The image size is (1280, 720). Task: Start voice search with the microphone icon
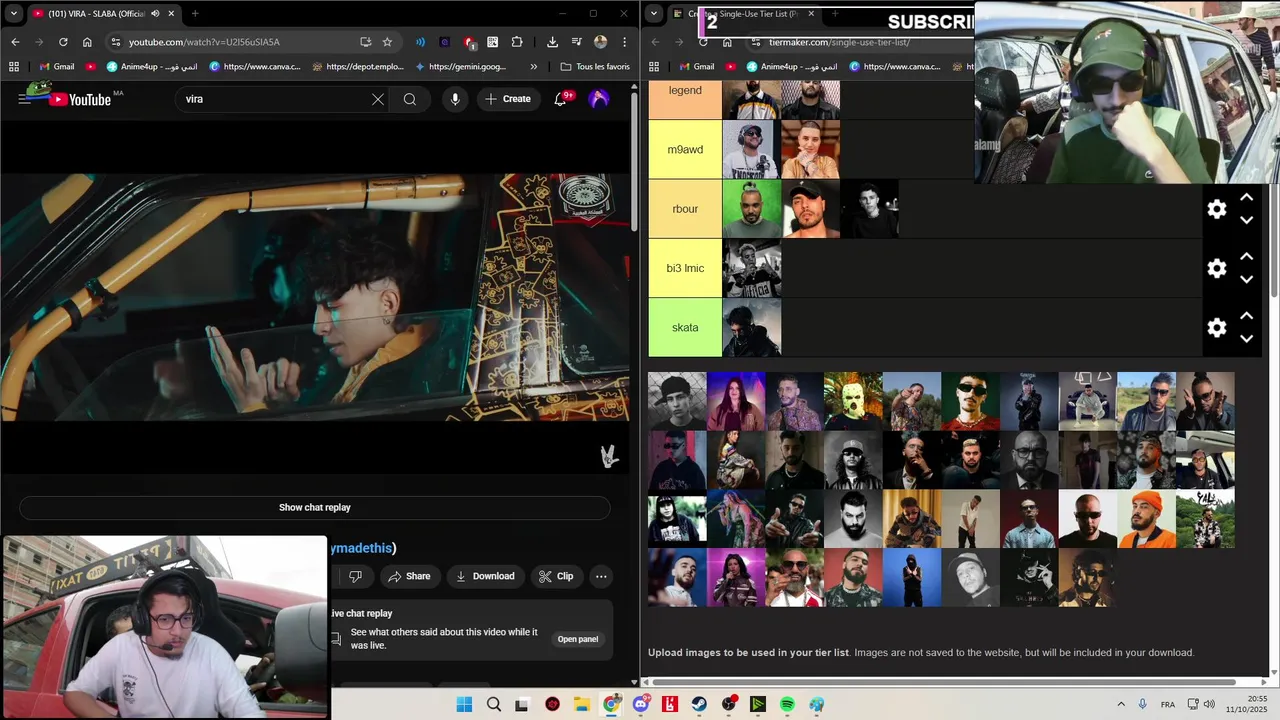tap(455, 99)
